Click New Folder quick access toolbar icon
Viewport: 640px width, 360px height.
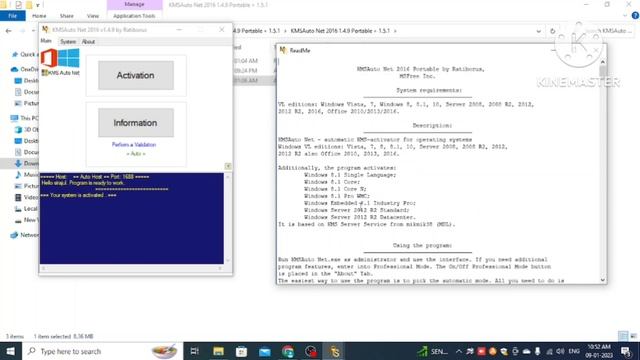click(29, 5)
